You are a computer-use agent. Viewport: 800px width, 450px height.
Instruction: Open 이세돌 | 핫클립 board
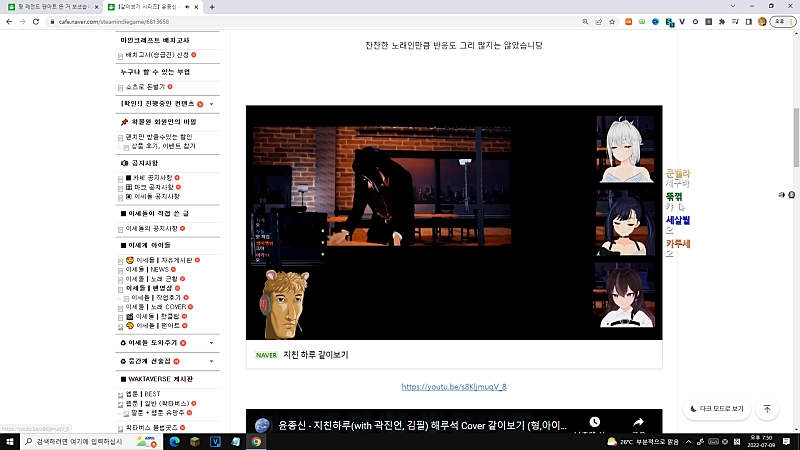[x=153, y=316]
